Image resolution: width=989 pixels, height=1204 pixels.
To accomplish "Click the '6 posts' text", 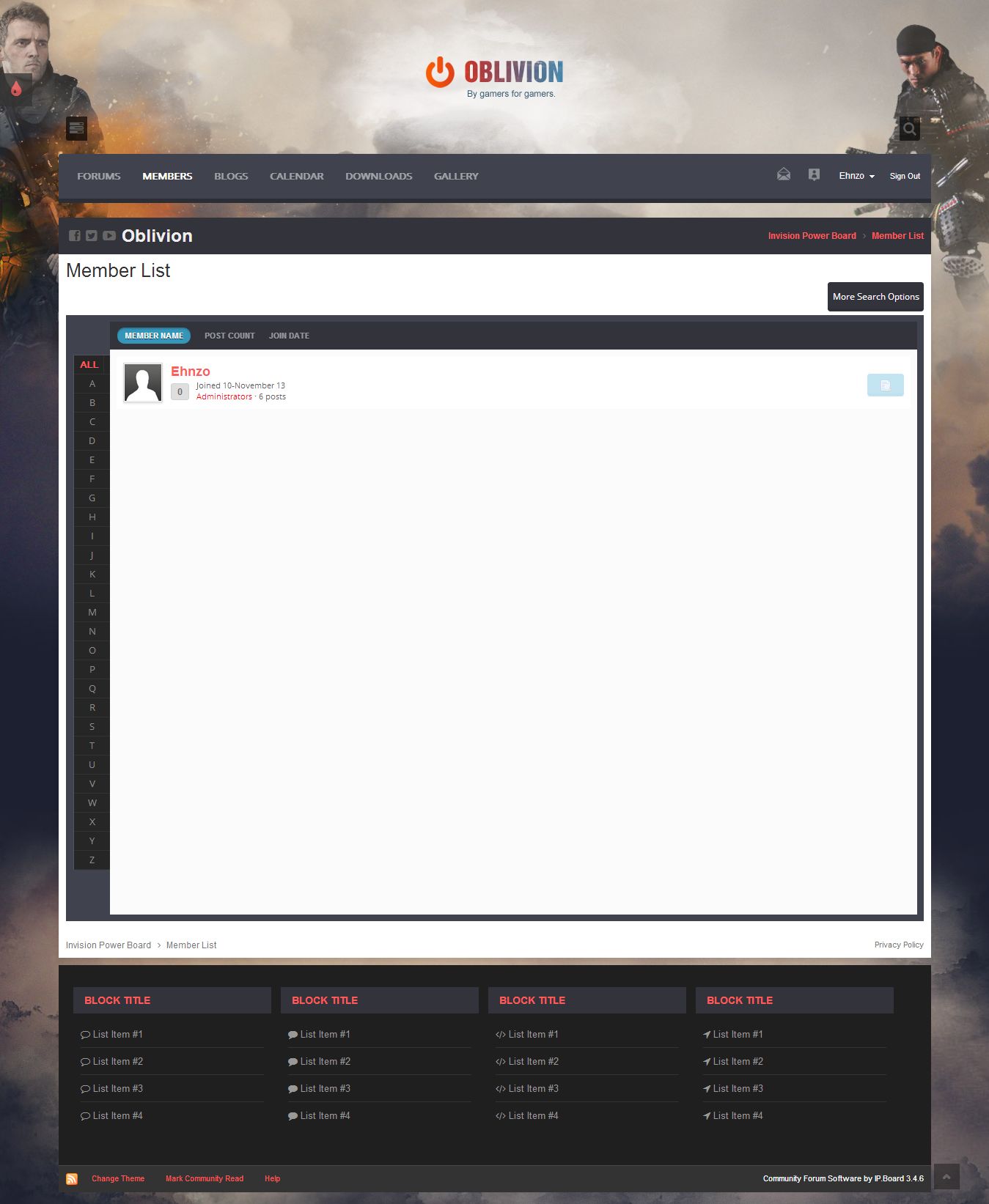I will [x=272, y=396].
